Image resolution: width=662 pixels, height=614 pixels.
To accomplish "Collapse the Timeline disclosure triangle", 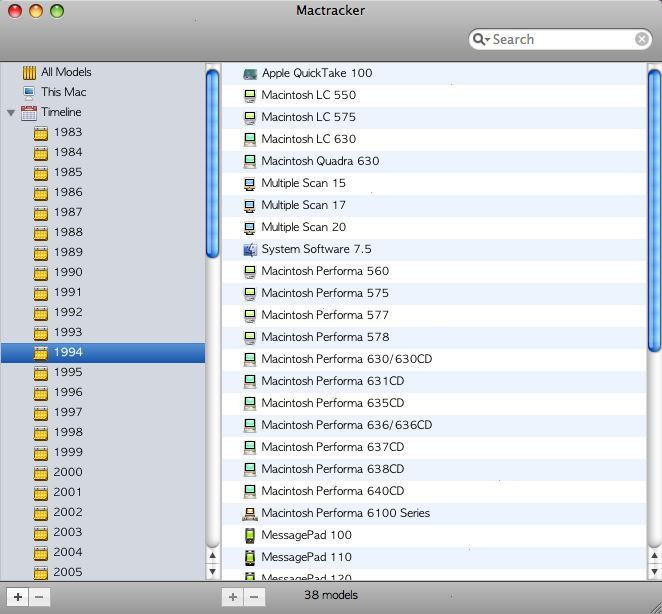I will pos(11,113).
